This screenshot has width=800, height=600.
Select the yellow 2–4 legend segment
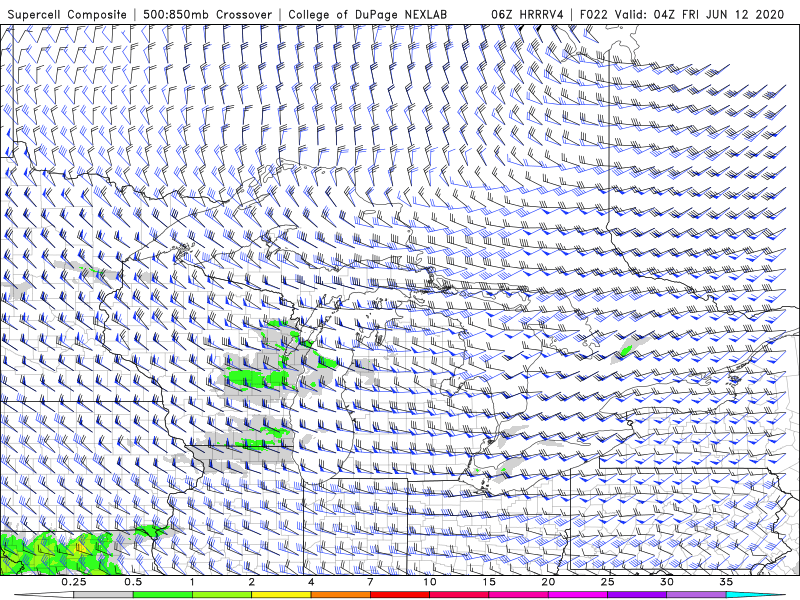click(281, 595)
